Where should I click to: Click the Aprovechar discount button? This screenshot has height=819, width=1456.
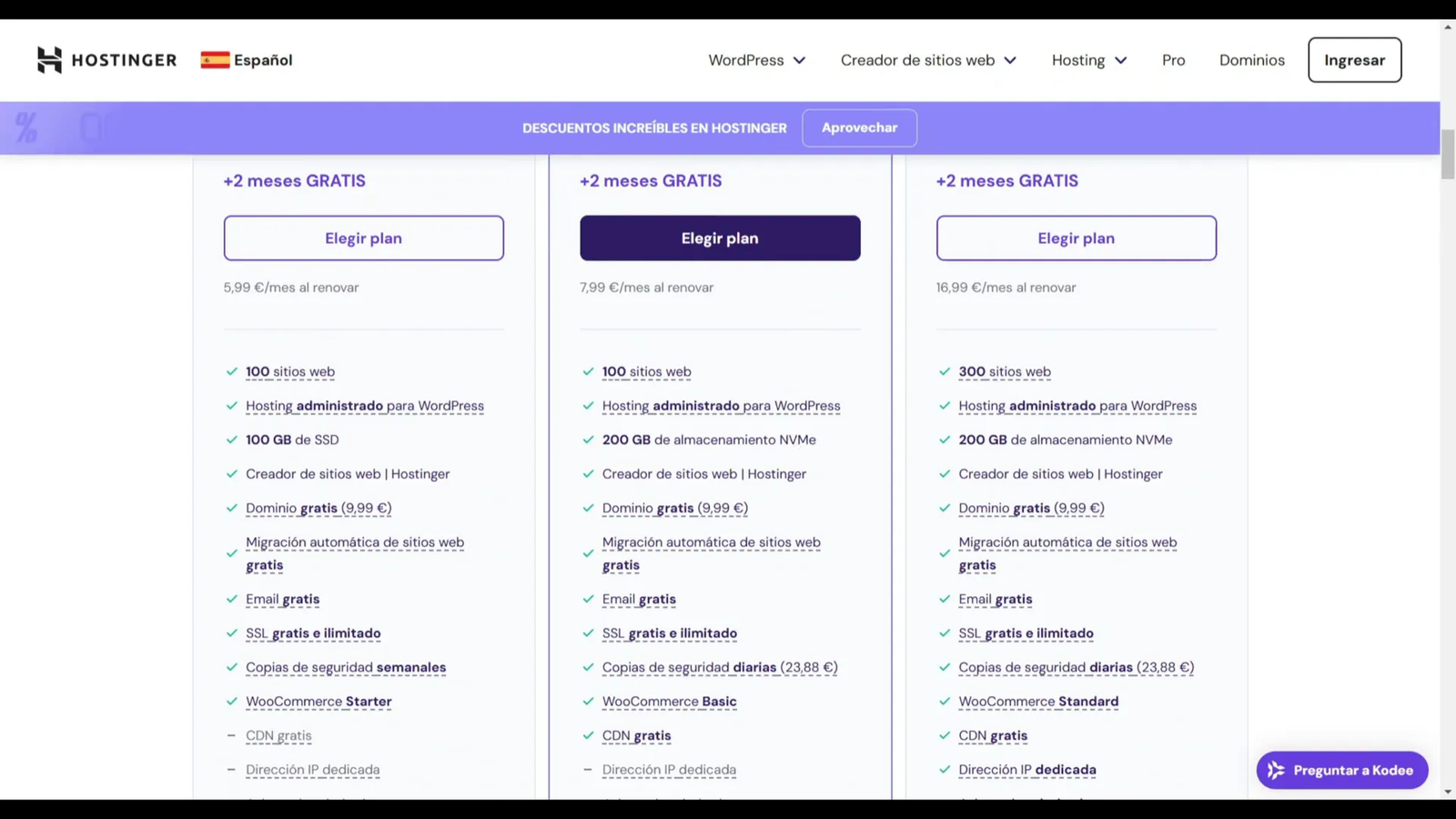pos(859,128)
